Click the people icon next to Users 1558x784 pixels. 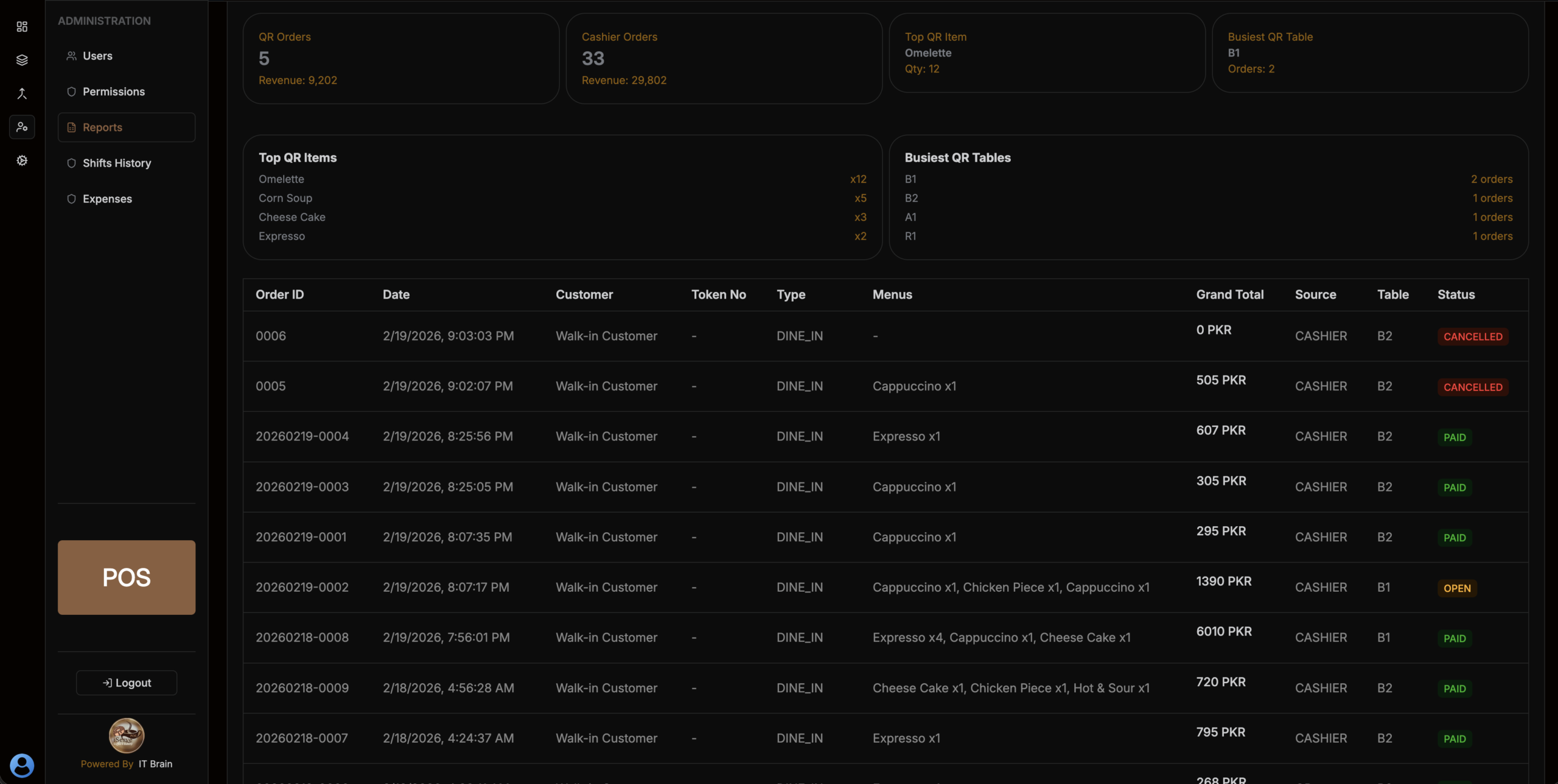71,56
